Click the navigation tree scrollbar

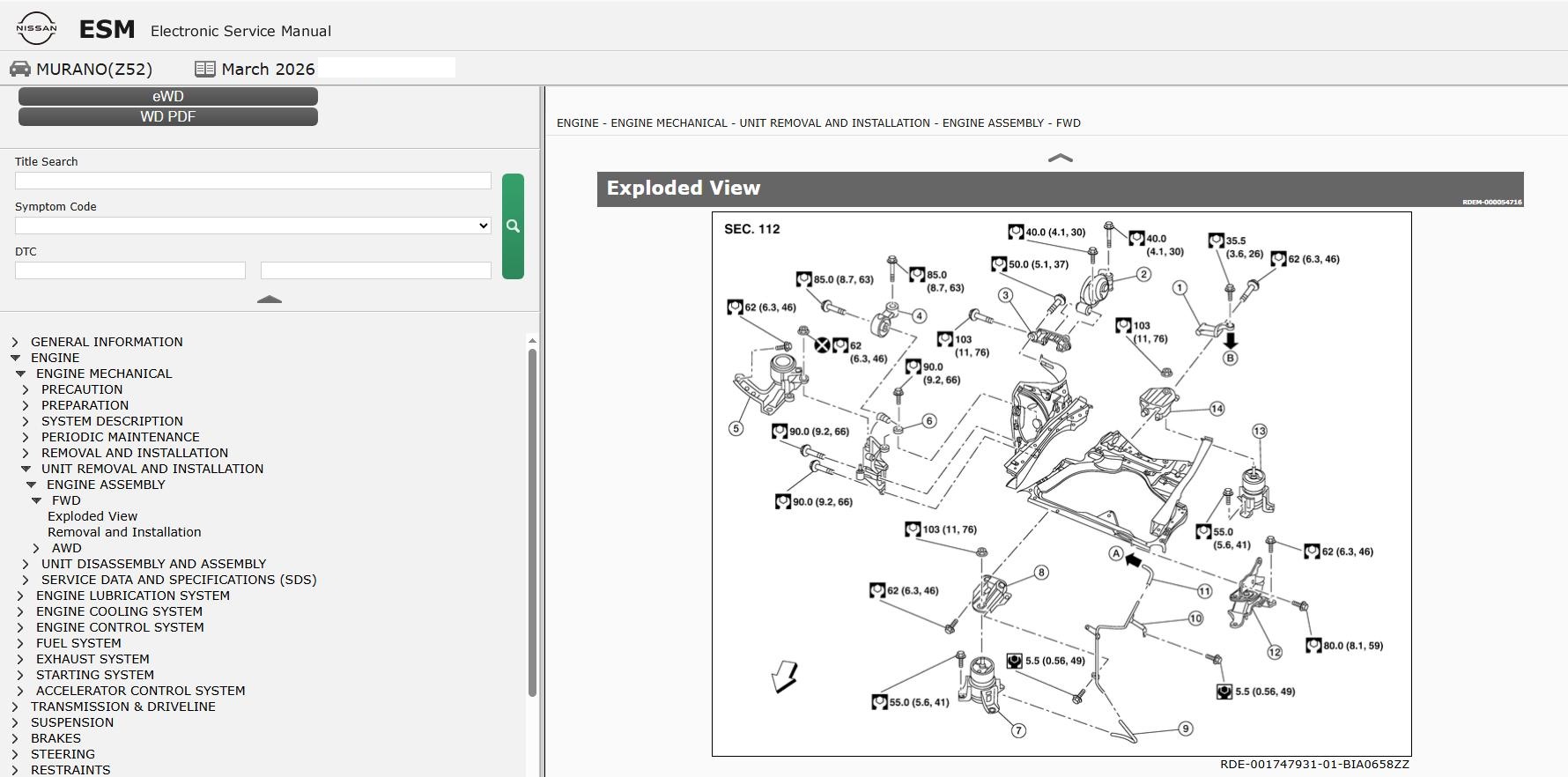point(532,522)
